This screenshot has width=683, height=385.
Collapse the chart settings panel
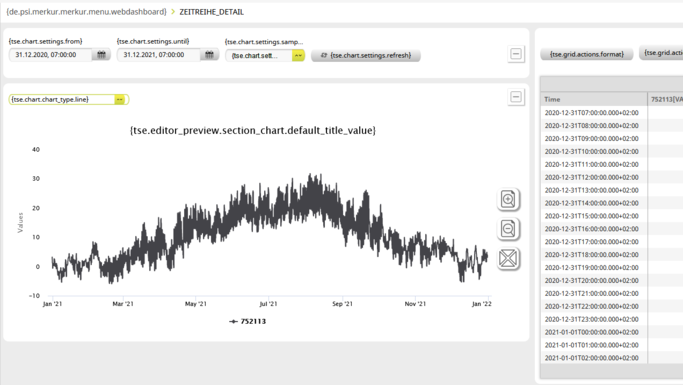click(516, 54)
